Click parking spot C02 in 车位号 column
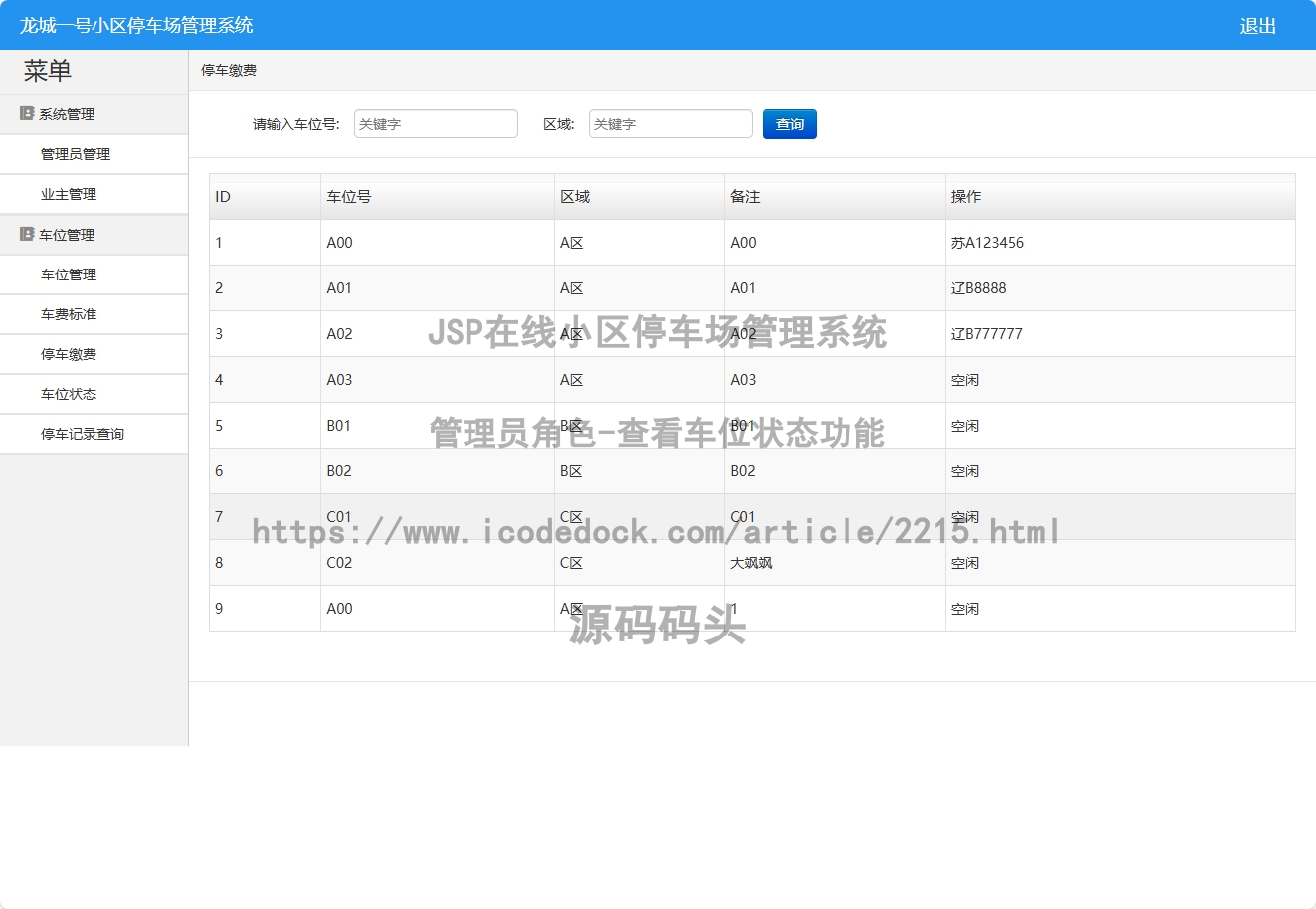This screenshot has height=909, width=1316. (339, 563)
